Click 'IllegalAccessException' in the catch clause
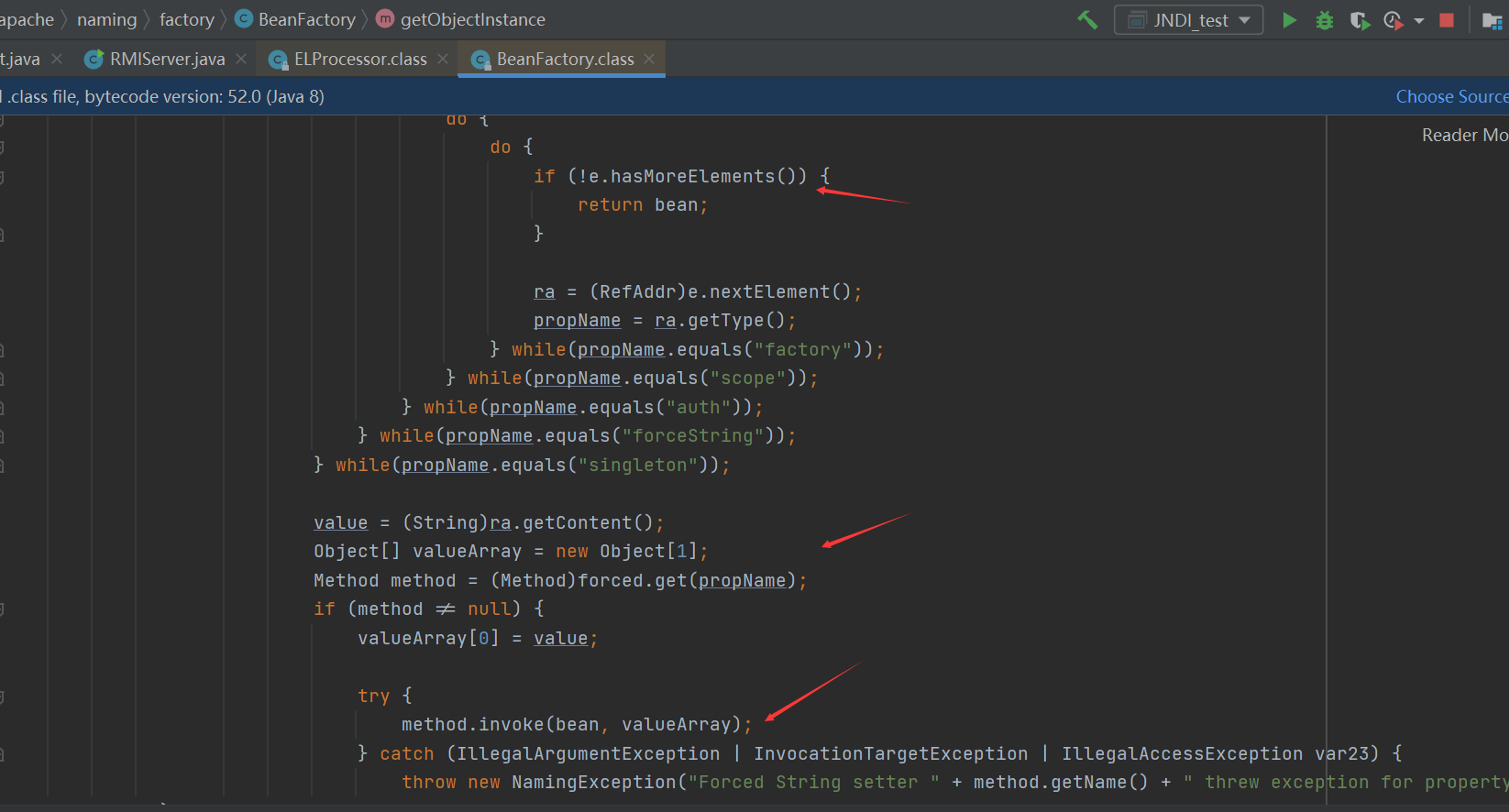The height and width of the screenshot is (812, 1509). (1182, 753)
